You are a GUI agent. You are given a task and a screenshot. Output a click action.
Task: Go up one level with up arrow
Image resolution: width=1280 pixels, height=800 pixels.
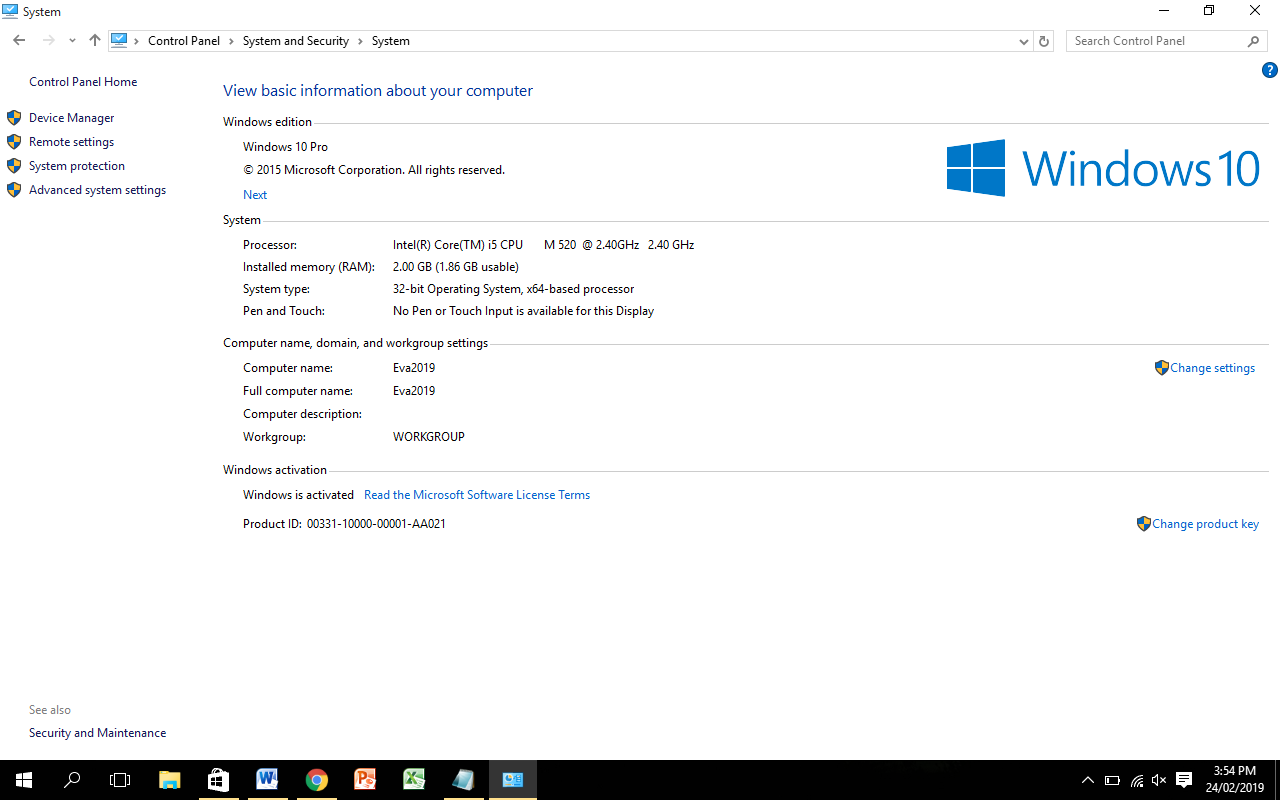pyautogui.click(x=95, y=41)
